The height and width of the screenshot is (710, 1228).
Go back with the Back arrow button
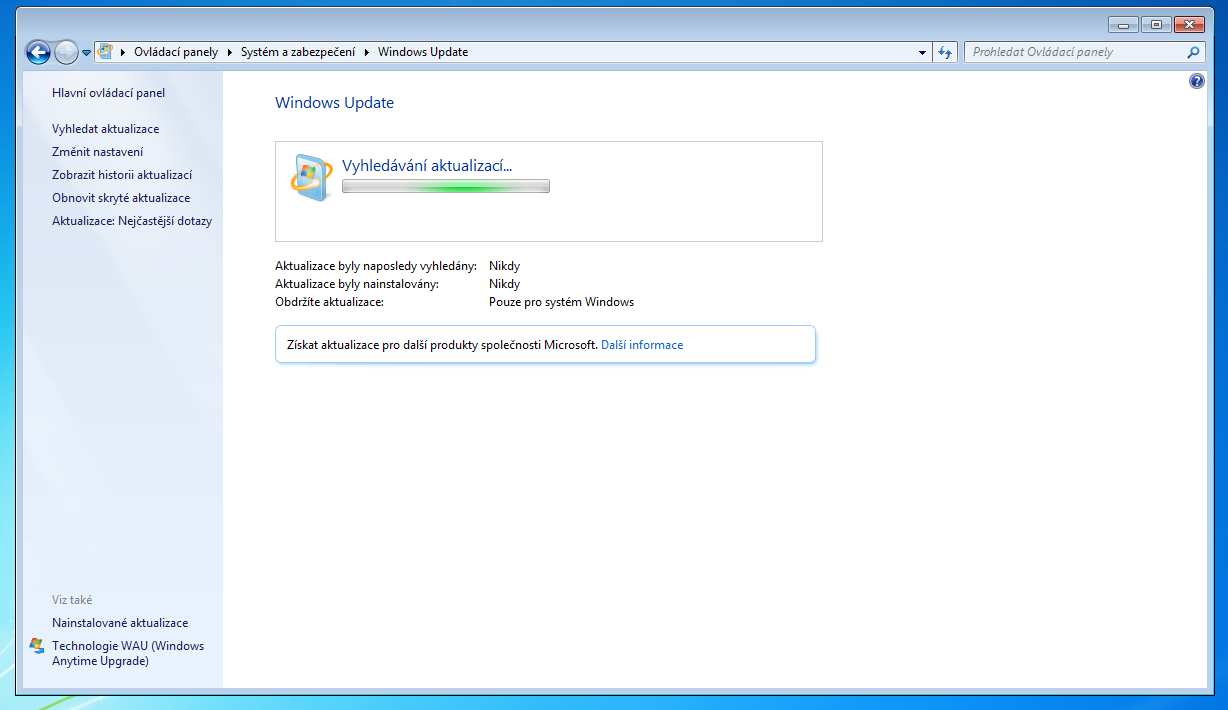pos(38,52)
